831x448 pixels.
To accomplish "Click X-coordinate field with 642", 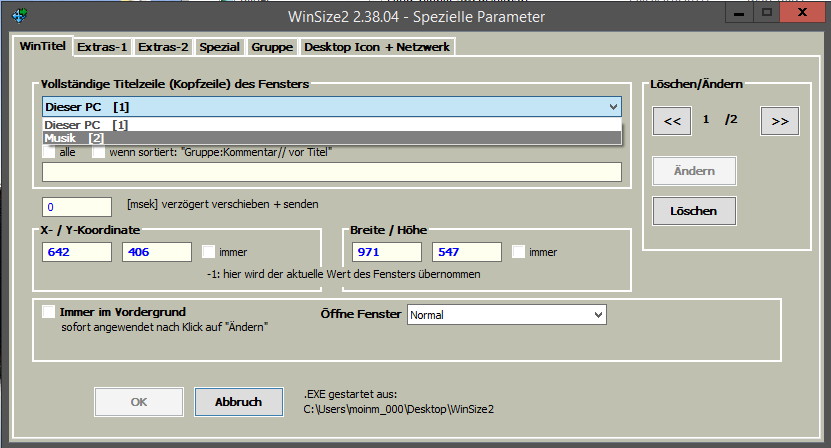I will [77, 252].
